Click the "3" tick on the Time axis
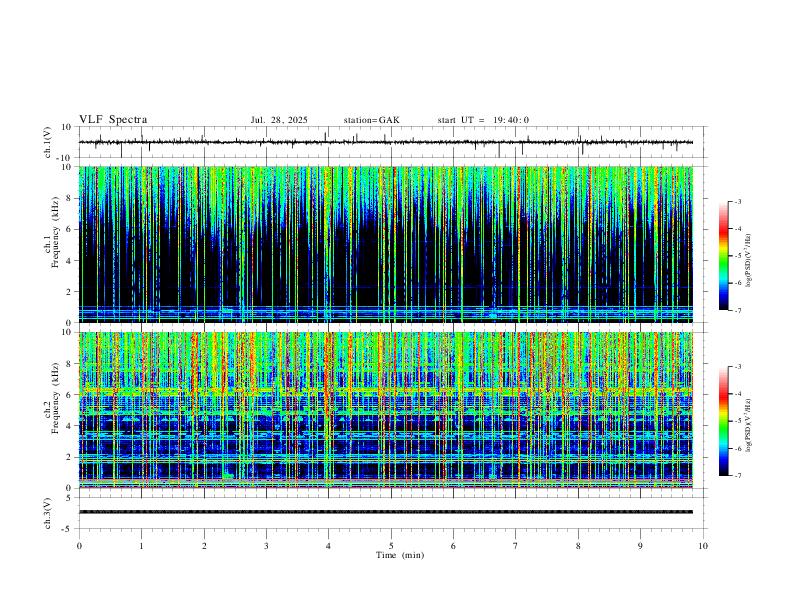 [266, 546]
